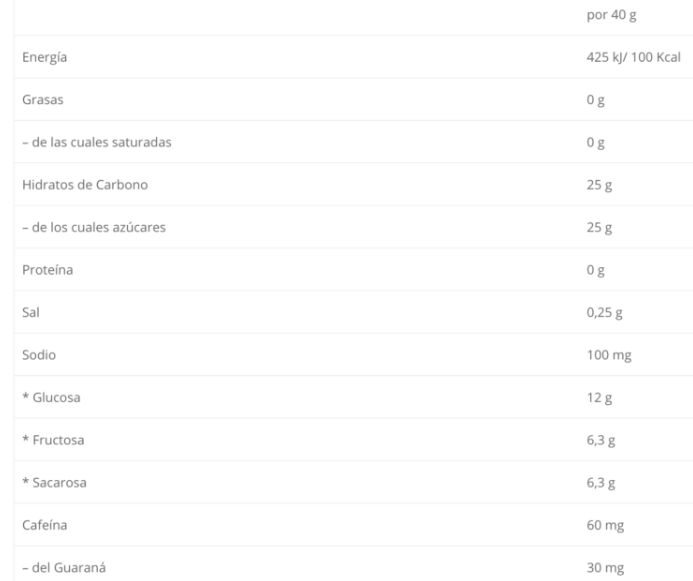Click the 'del Guaraná' row label
This screenshot has height=581, width=693.
click(69, 567)
